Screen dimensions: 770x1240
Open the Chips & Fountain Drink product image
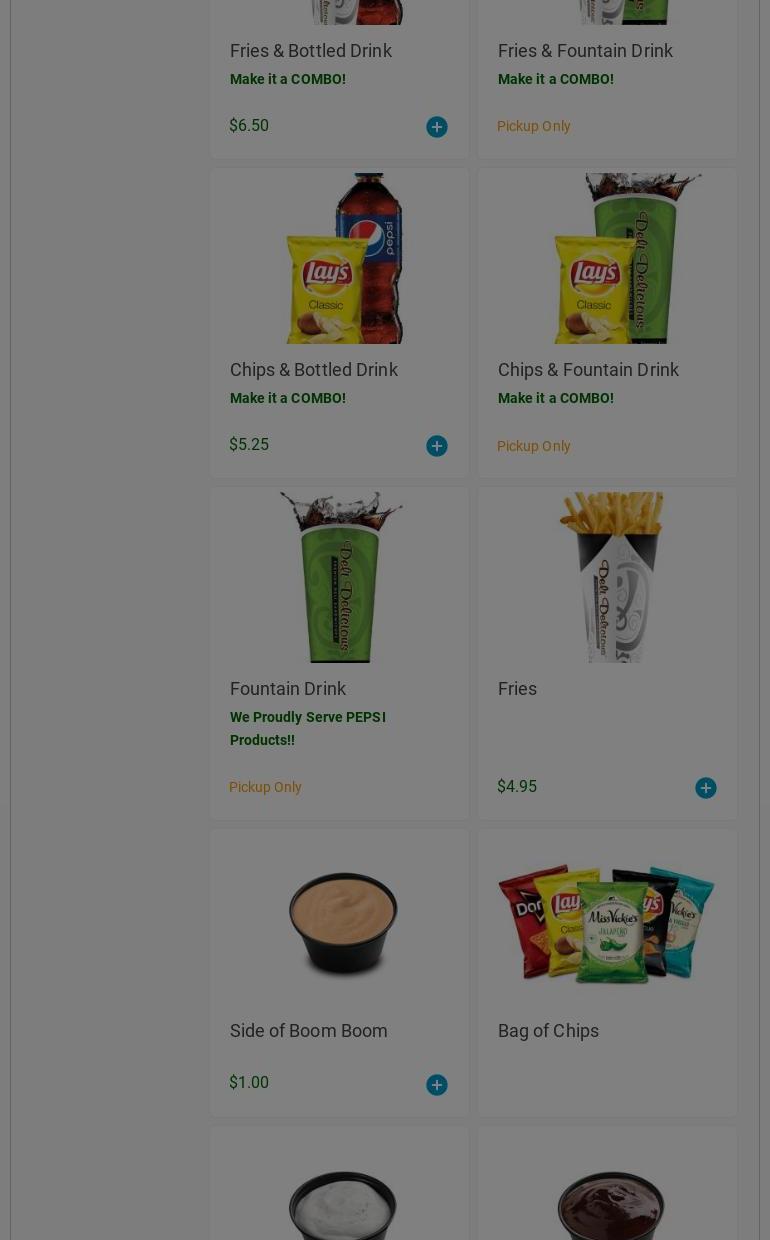point(608,258)
